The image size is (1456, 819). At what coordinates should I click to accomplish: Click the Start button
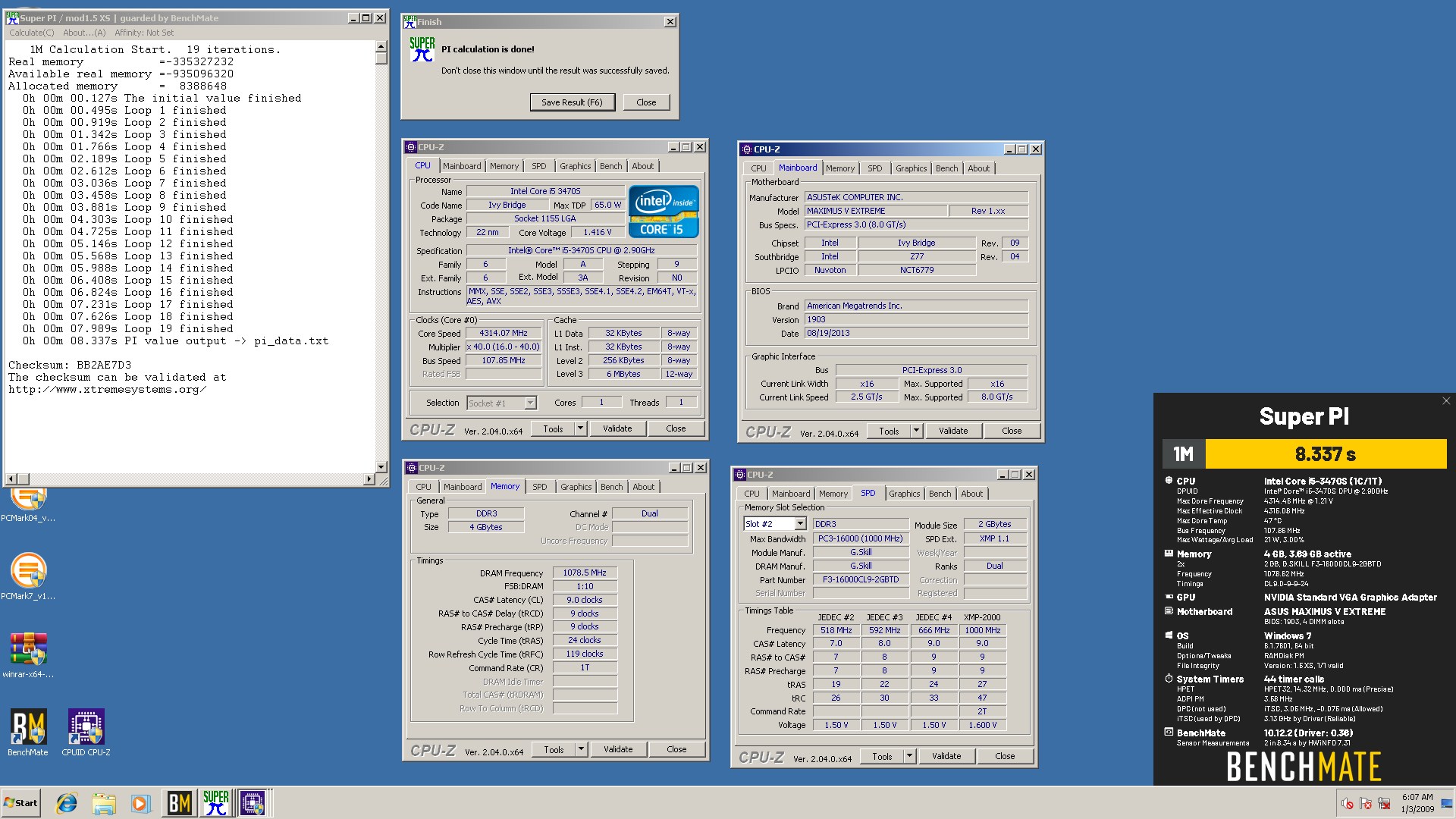(20, 803)
